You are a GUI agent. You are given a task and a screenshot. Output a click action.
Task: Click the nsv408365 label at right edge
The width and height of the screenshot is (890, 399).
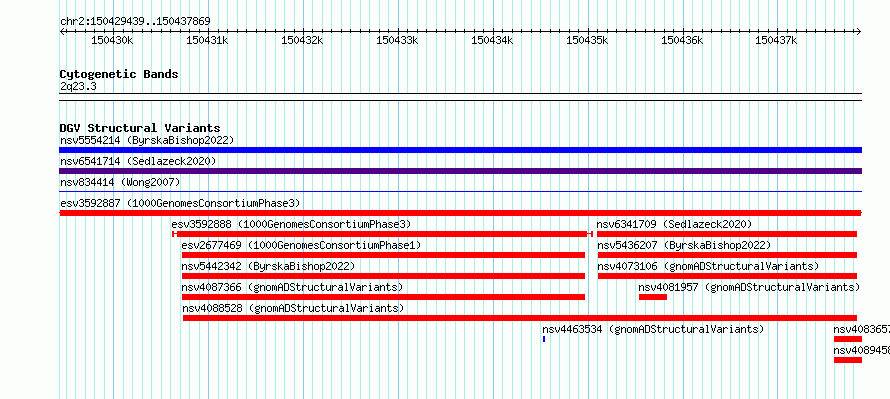[x=862, y=329]
